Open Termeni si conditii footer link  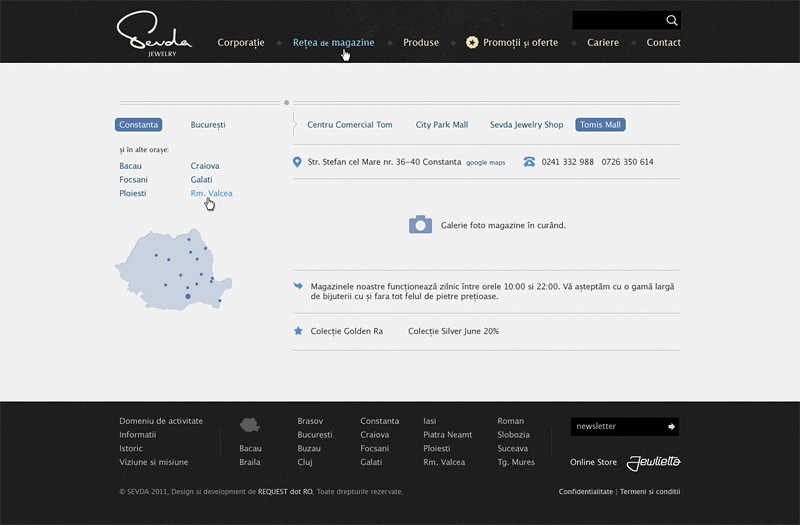tap(650, 492)
